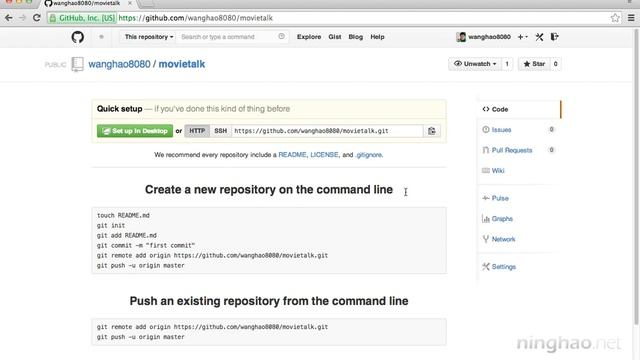
Task: Click 'git push -u origin master' in first code block
Action: 141,265
